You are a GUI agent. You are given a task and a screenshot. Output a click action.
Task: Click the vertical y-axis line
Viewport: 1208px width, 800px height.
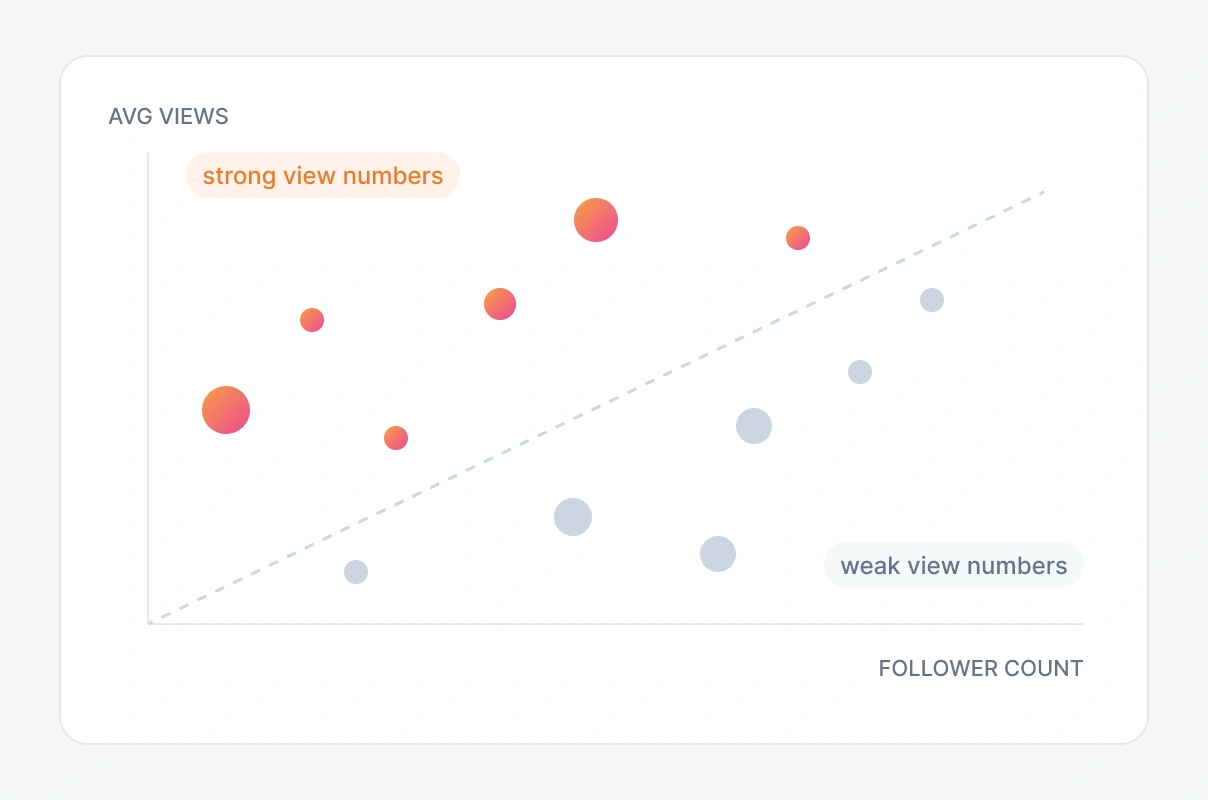coord(148,388)
